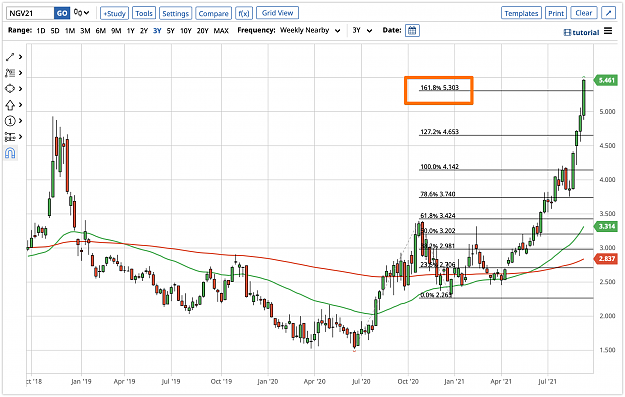Set range to 5D
This screenshot has height=397, width=625.
click(x=55, y=31)
